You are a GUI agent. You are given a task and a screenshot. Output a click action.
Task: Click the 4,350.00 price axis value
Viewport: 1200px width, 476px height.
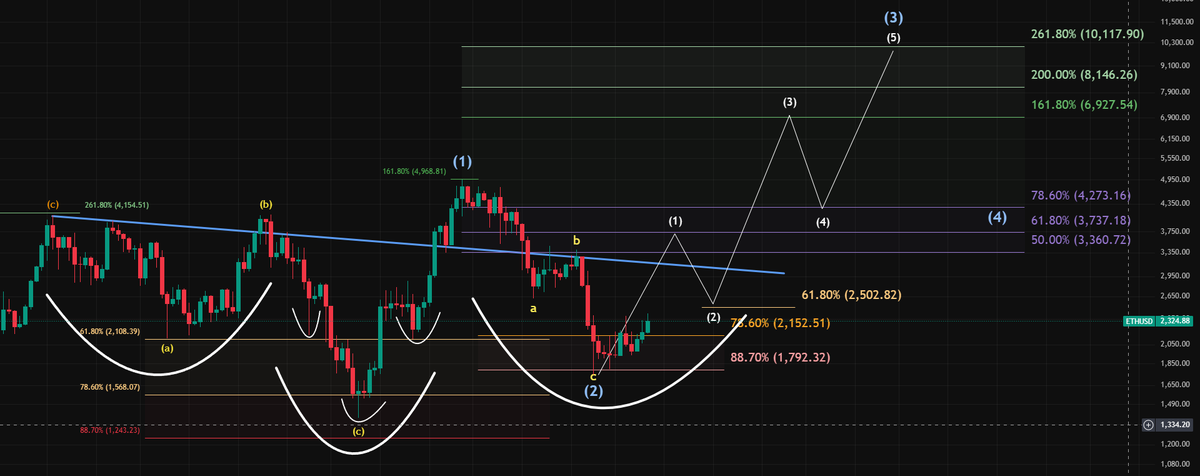[x=1176, y=203]
